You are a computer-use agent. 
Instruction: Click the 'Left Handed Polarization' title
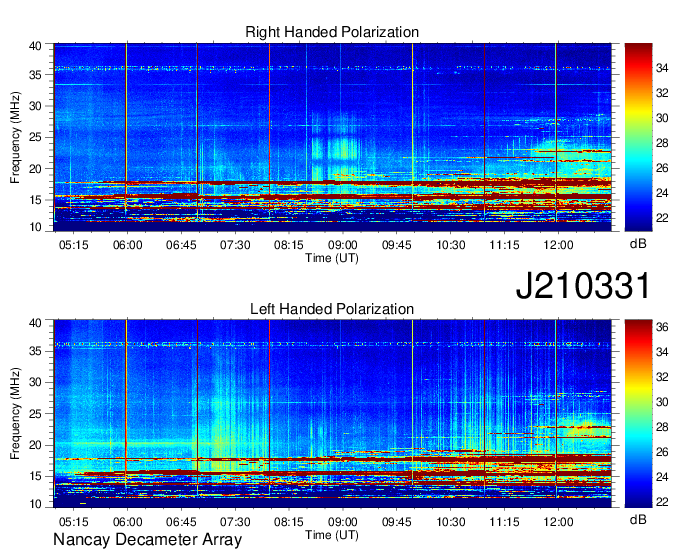pos(332,309)
